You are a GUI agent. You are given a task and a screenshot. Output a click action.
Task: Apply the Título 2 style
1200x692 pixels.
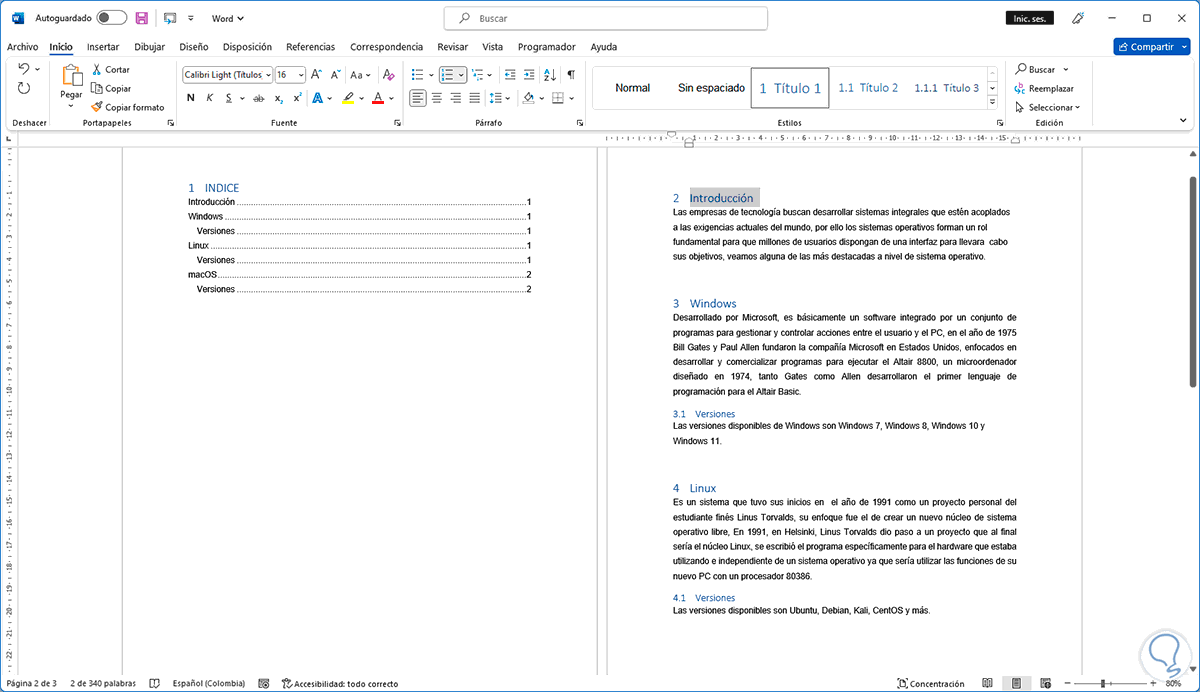tap(868, 88)
